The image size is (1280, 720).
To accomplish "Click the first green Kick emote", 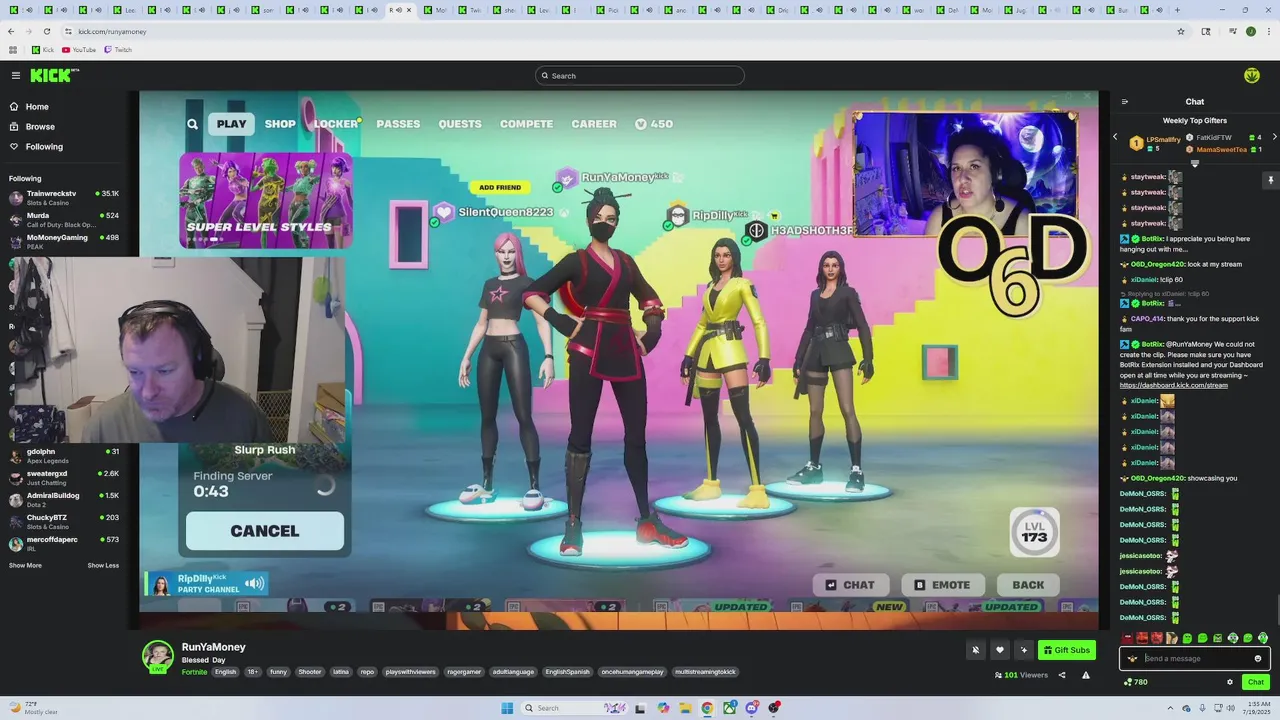I will coord(1187,638).
